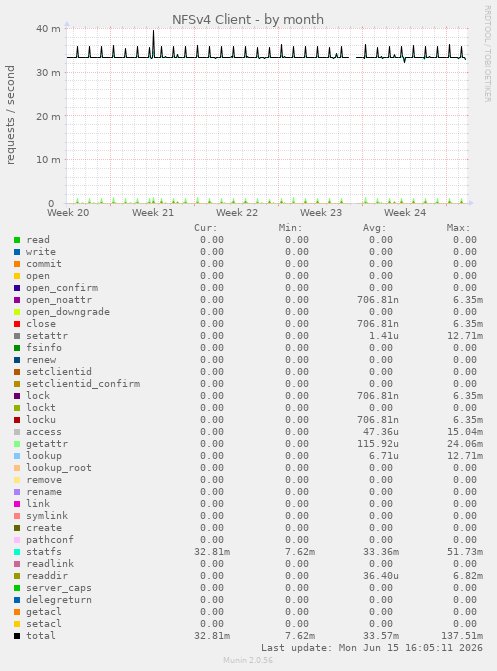Click the light green getattr swatch
The image size is (497, 671).
tap(17, 444)
